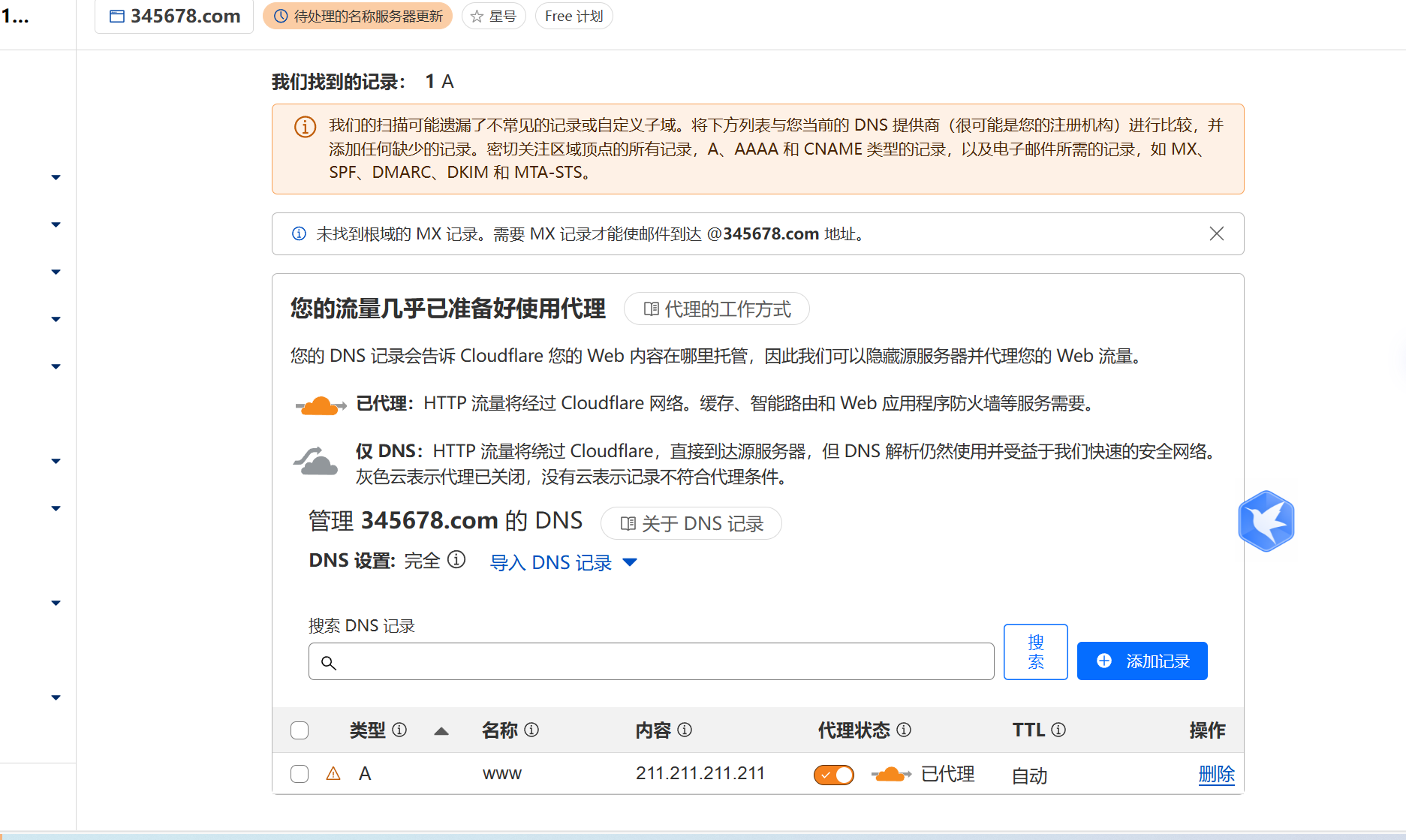Click the info icon next to 类型 header
The height and width of the screenshot is (840, 1406).
(x=399, y=730)
